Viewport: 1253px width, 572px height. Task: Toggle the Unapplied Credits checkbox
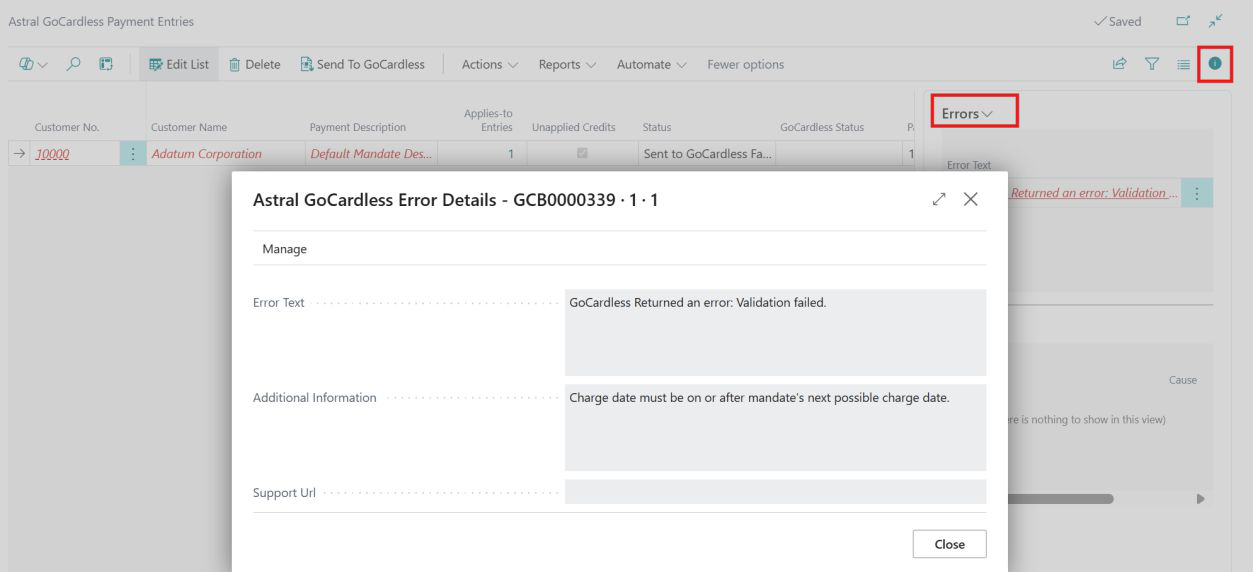point(582,154)
